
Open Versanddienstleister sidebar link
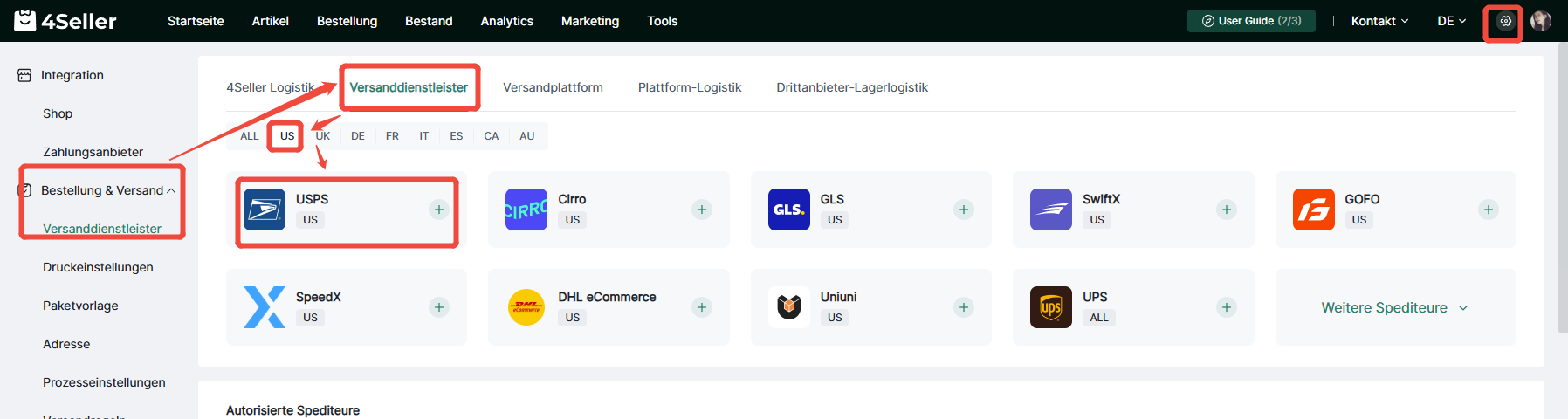click(102, 229)
